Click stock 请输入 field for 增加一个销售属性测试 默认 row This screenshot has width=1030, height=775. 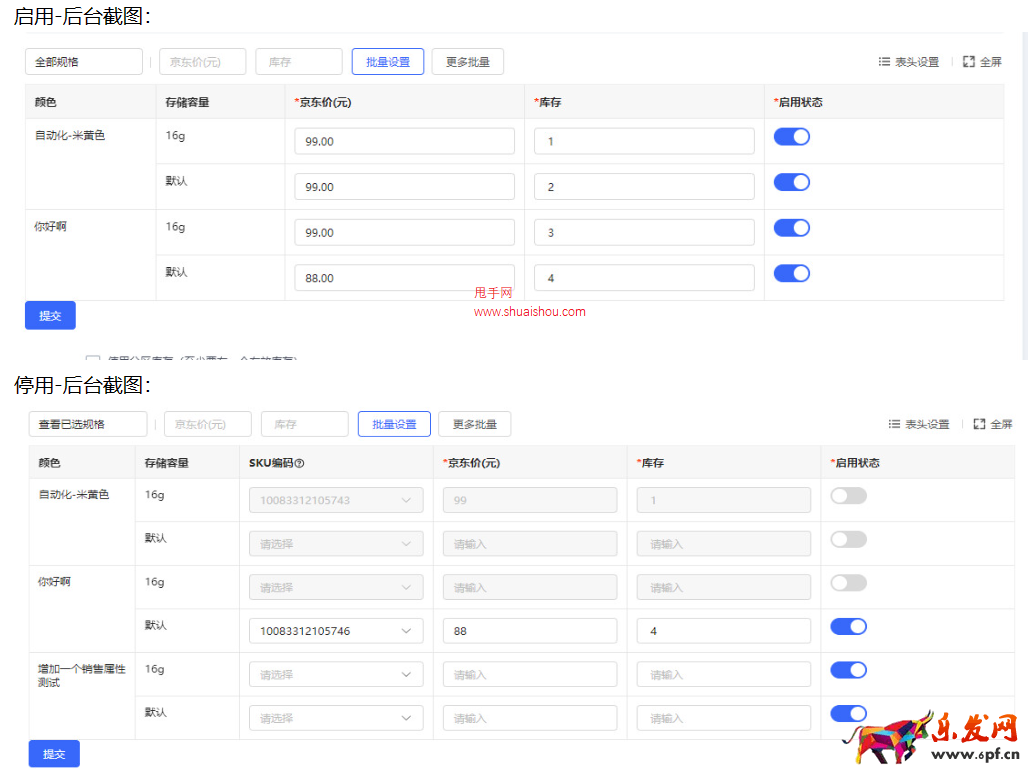(724, 718)
